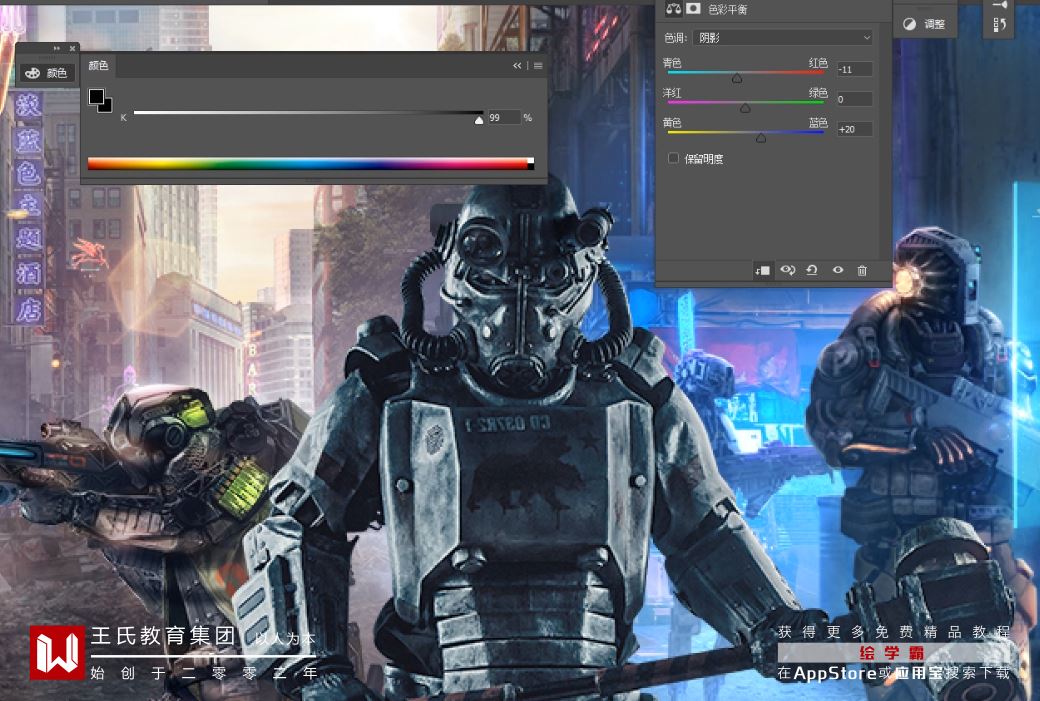Open the 颜色 collapsed panel button
This screenshot has height=701, width=1040.
coord(46,73)
